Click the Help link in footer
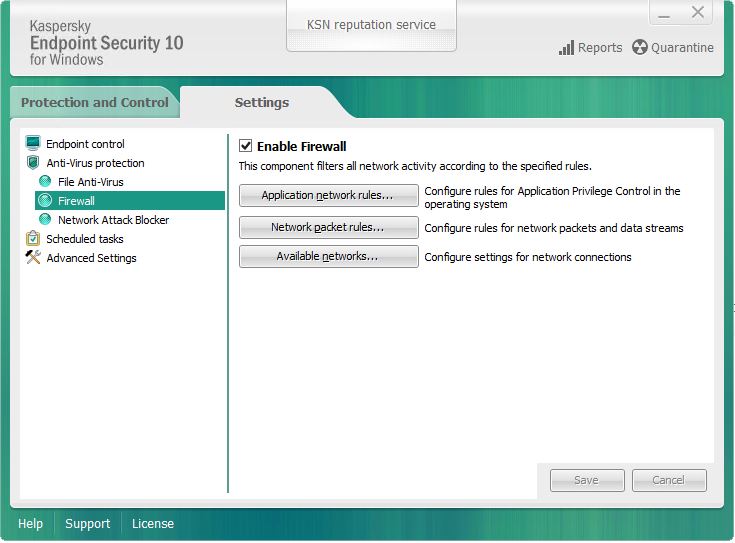Screen dimensions: 735x543 pyautogui.click(x=30, y=523)
